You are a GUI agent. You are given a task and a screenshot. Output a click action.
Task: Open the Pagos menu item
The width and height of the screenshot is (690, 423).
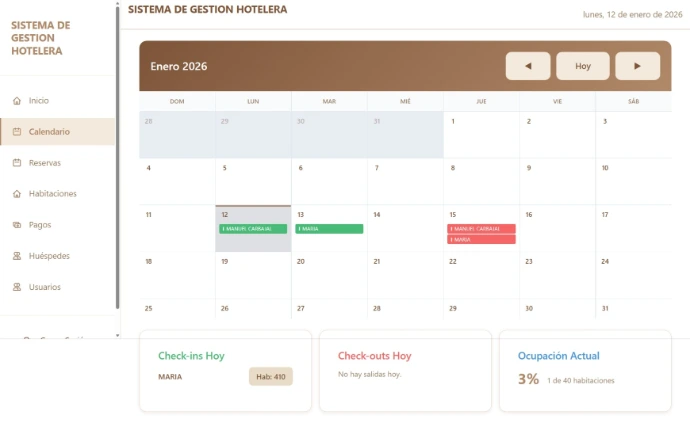[x=40, y=225]
